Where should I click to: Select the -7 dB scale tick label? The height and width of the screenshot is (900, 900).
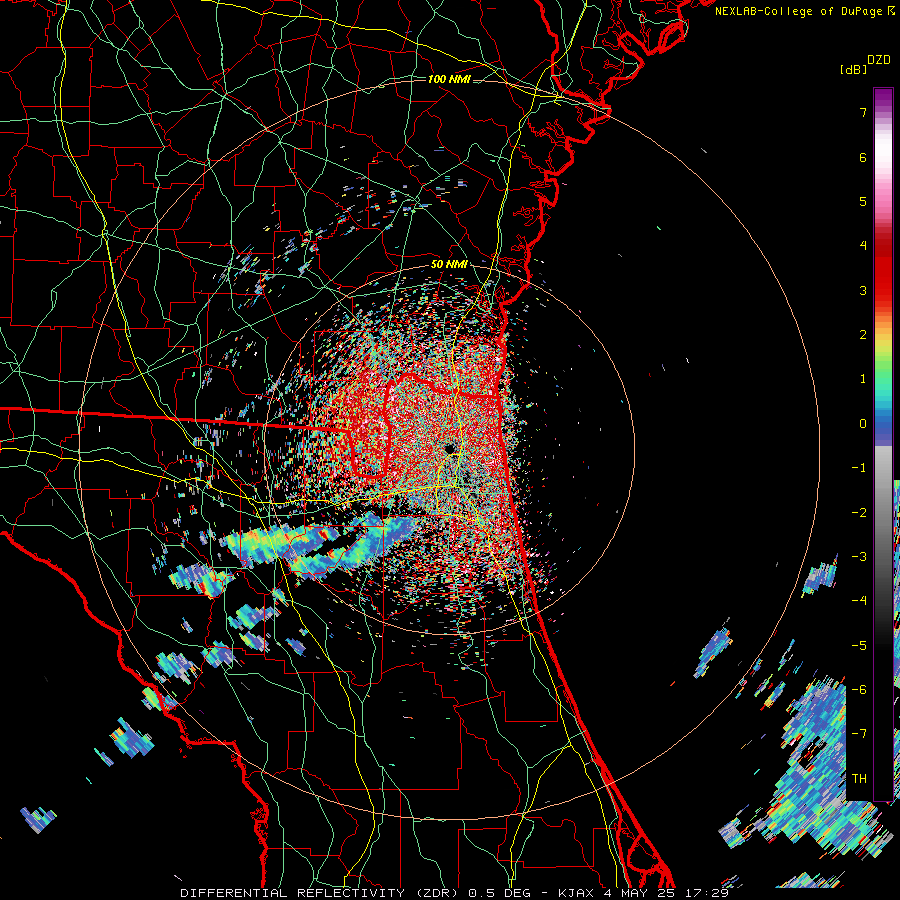coord(859,734)
